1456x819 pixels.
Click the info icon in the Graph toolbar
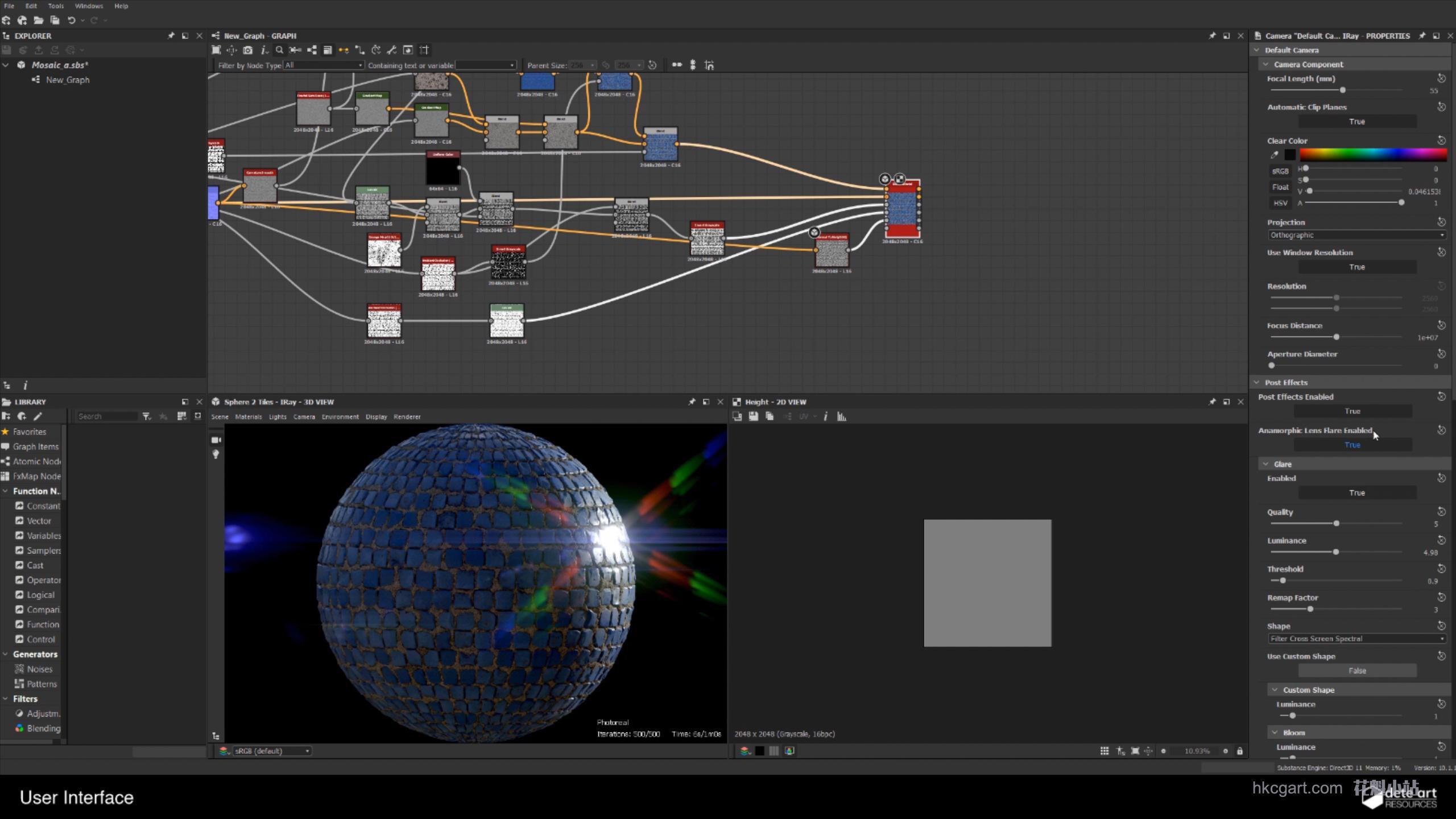coord(264,50)
